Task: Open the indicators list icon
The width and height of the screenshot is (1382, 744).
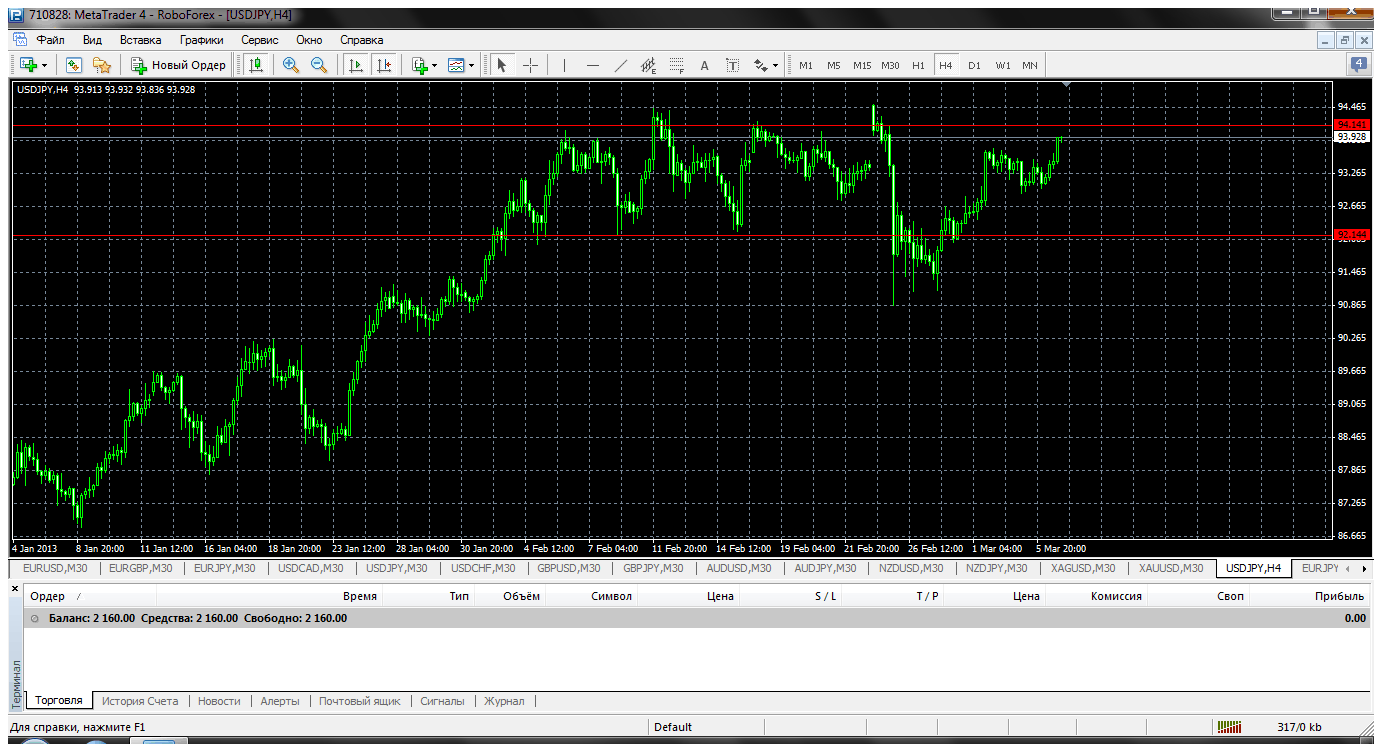Action: point(420,65)
